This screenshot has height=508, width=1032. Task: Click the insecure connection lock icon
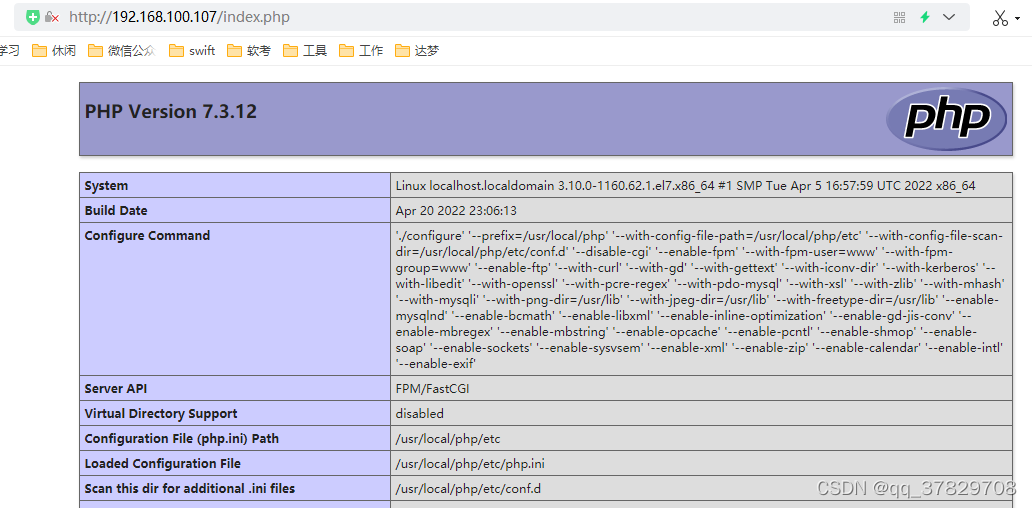point(51,17)
